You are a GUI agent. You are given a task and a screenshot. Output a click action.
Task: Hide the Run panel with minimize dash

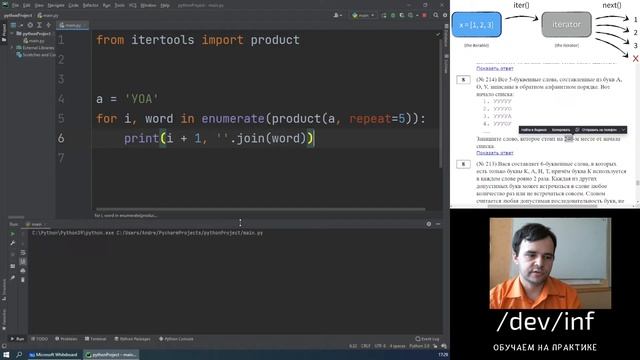[x=438, y=224]
